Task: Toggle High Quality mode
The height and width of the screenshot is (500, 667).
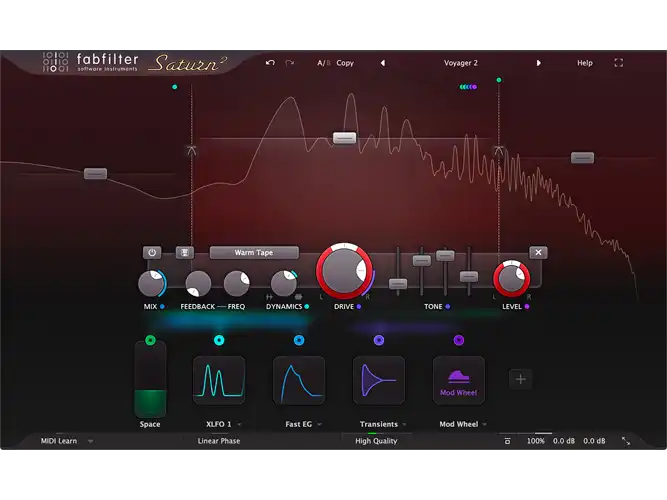Action: pyautogui.click(x=376, y=441)
